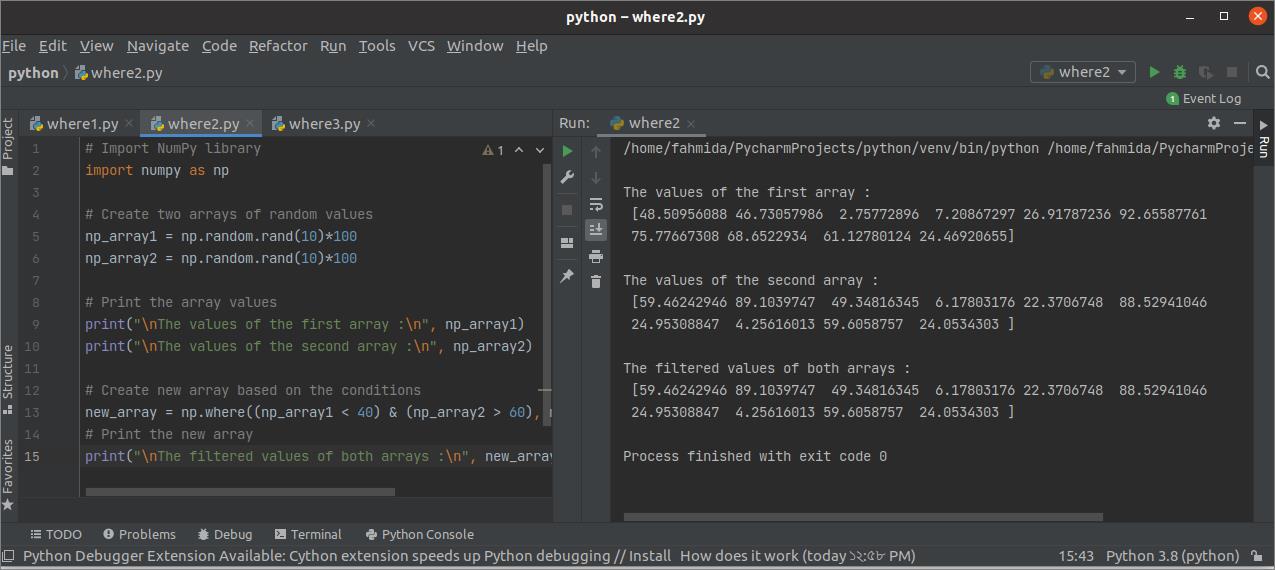
Task: Move down the stack trace arrow
Action: coord(596,177)
